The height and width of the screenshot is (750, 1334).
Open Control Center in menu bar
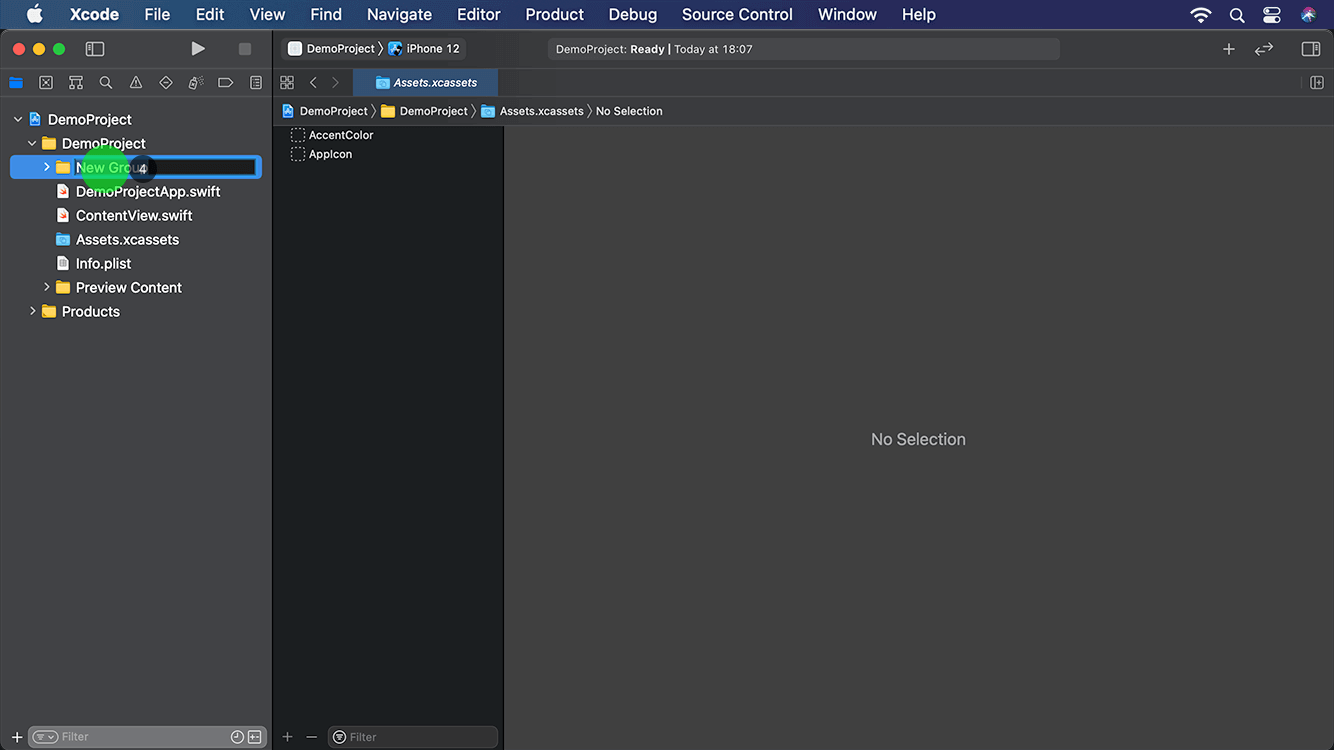[1272, 15]
